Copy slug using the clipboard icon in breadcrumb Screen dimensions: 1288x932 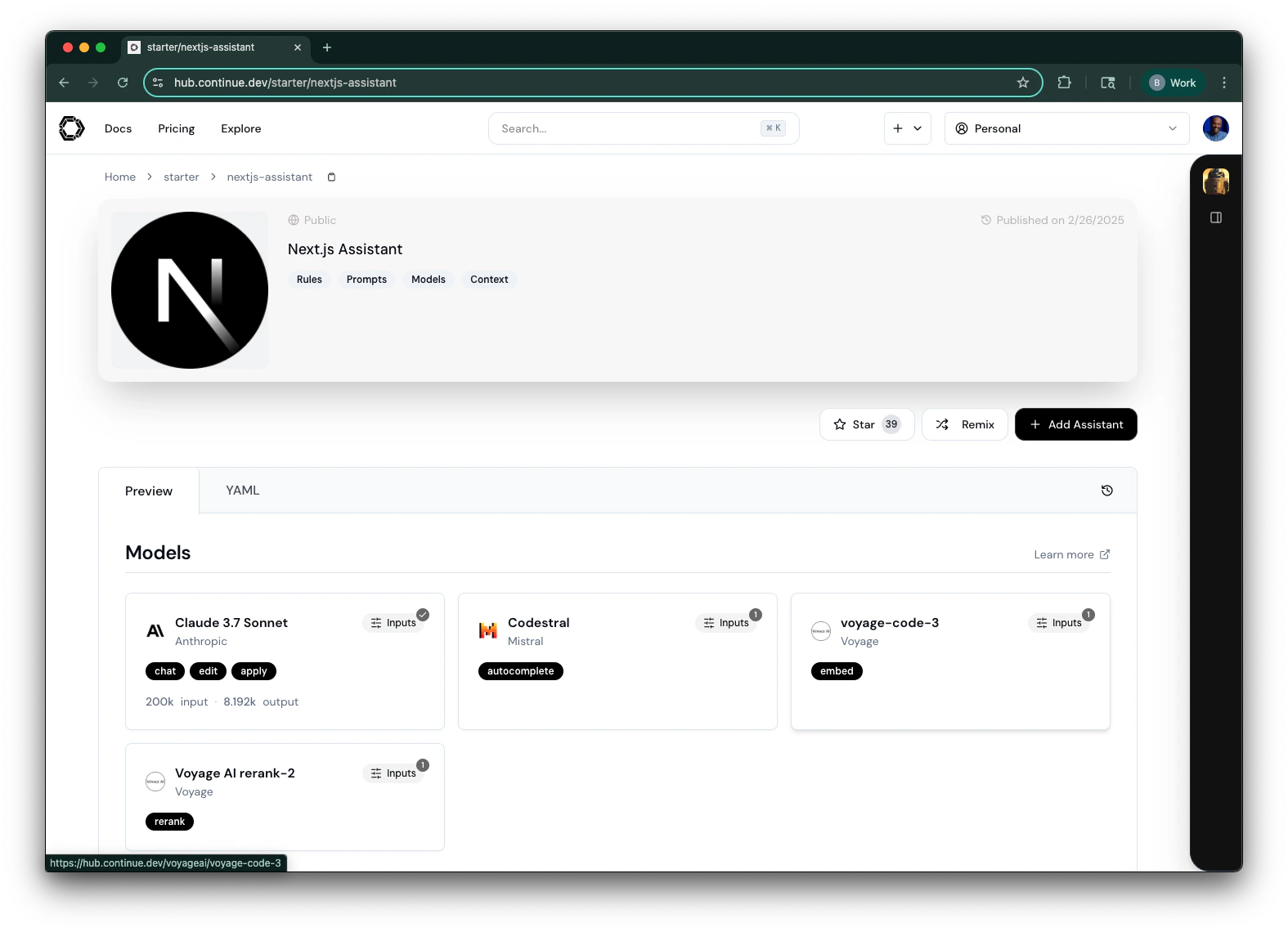[331, 177]
